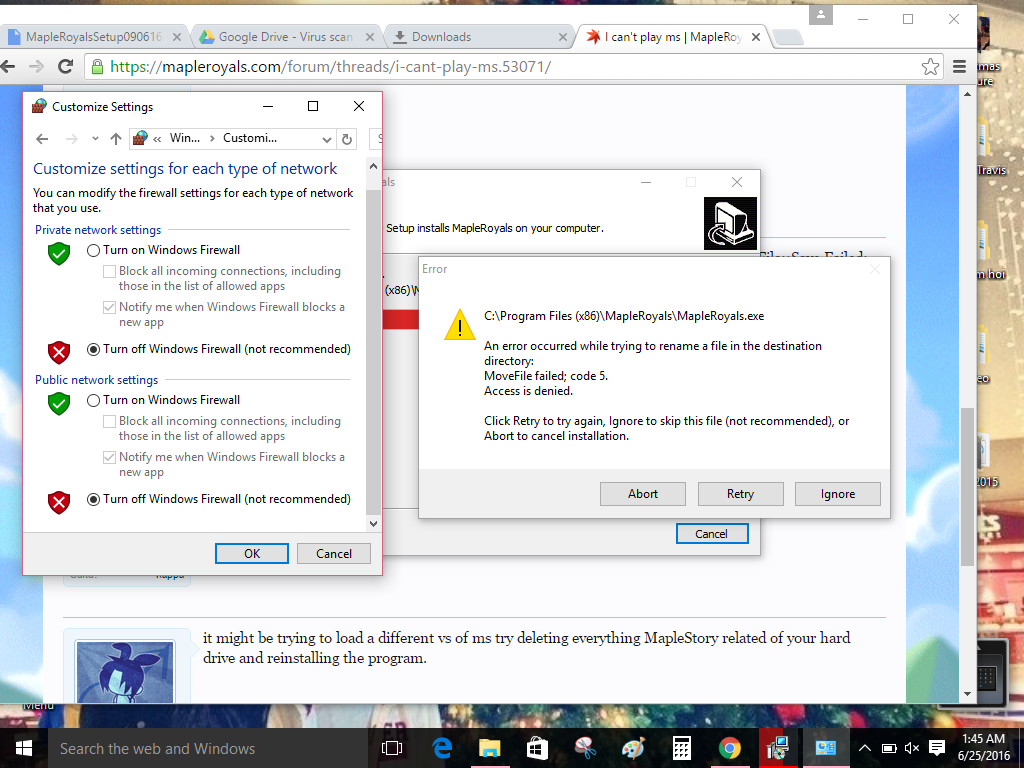Image resolution: width=1024 pixels, height=768 pixels.
Task: Open Chrome user profile button
Action: coord(821,14)
